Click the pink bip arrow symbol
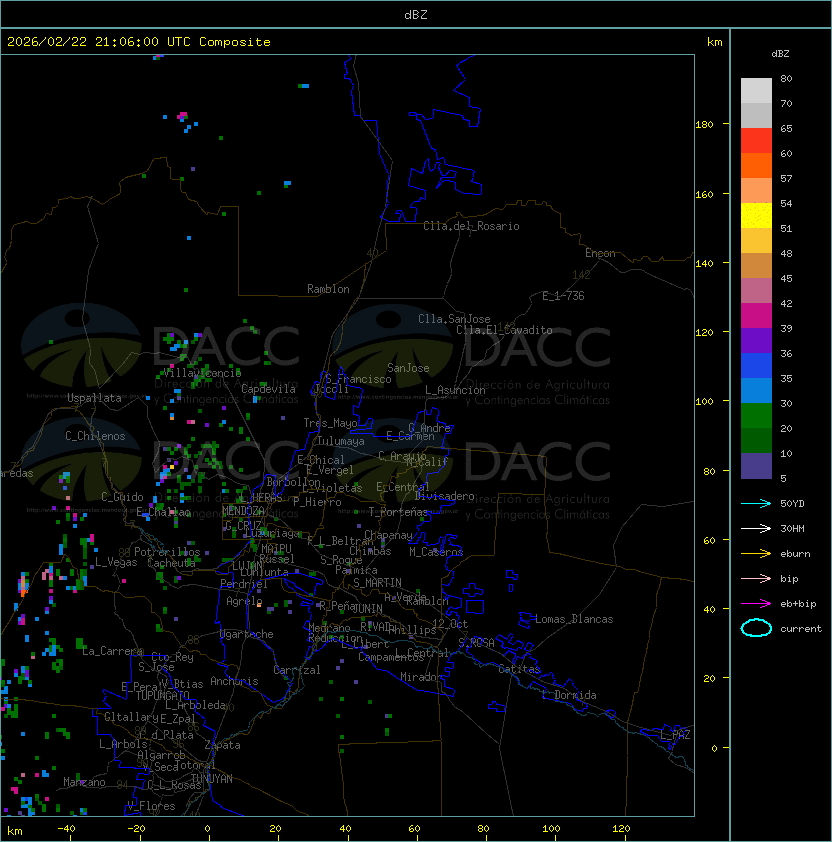832x842 pixels. coord(756,578)
